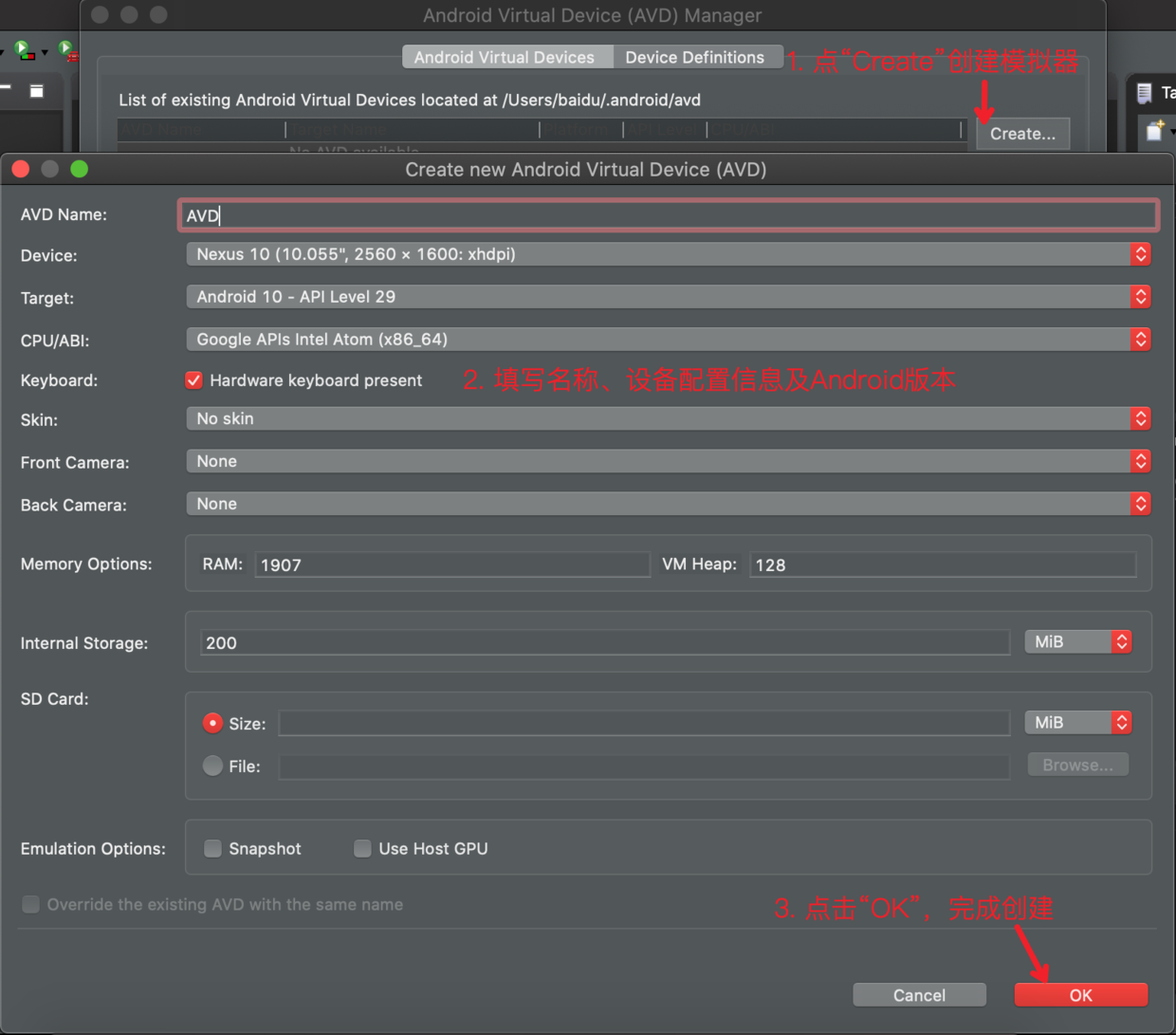Click the red OK button
The width and height of the screenshot is (1176, 1035).
pos(1081,995)
